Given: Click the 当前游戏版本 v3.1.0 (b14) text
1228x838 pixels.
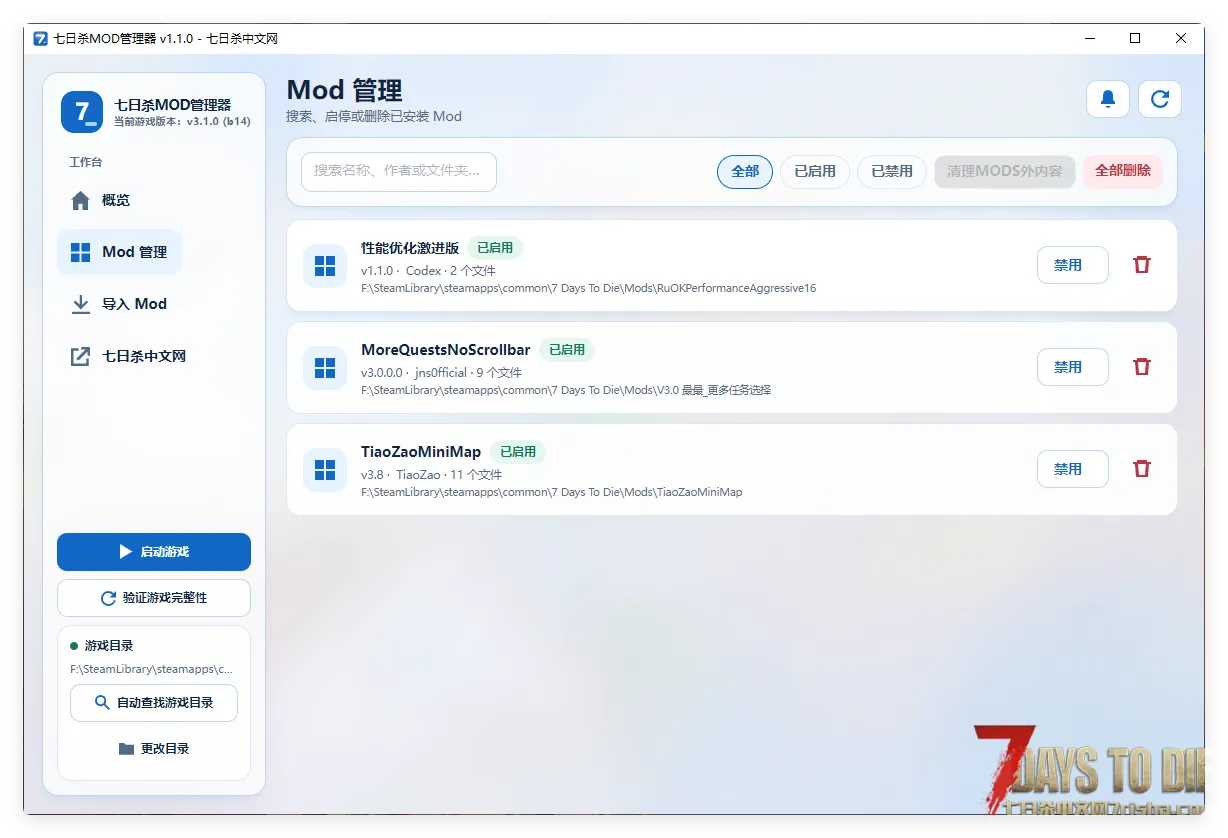Looking at the screenshot, I should point(181,122).
